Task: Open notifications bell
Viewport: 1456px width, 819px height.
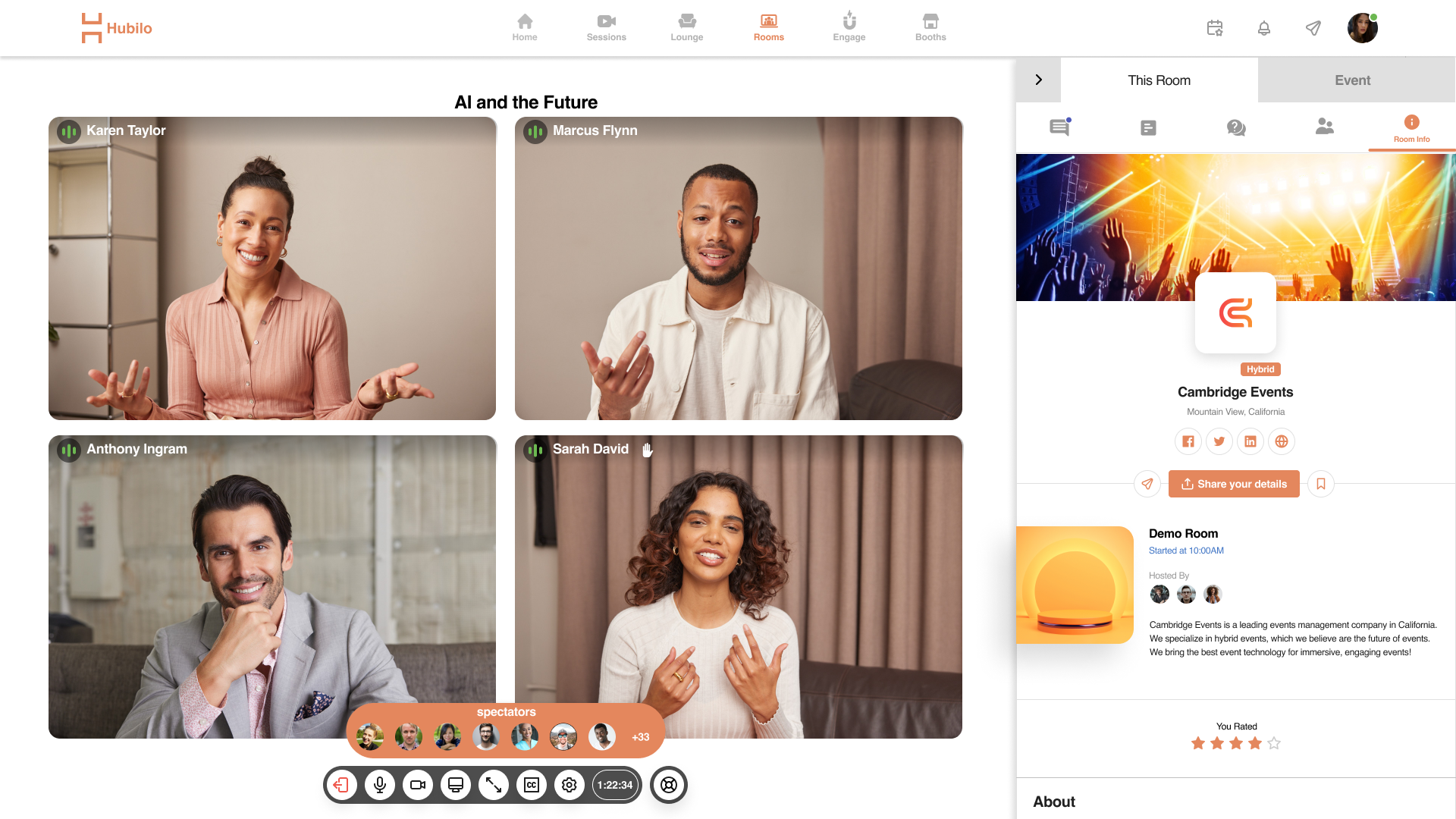Action: pyautogui.click(x=1264, y=28)
